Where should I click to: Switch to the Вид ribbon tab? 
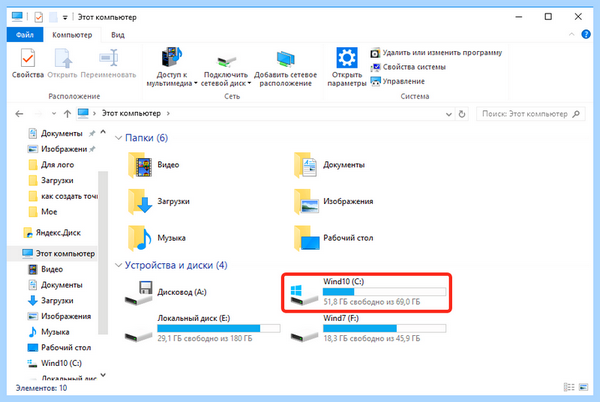(118, 35)
